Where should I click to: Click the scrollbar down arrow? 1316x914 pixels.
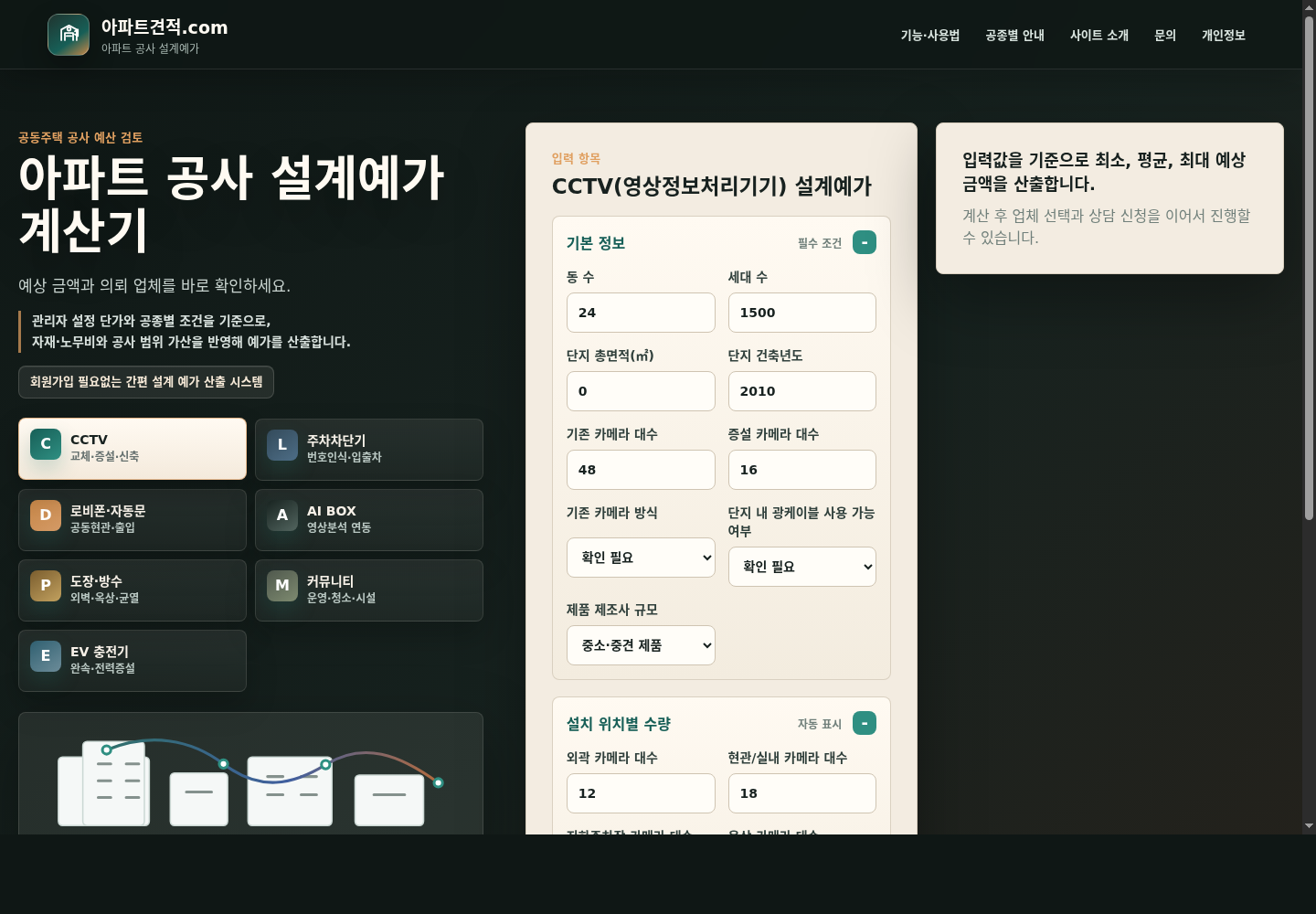point(1309,826)
